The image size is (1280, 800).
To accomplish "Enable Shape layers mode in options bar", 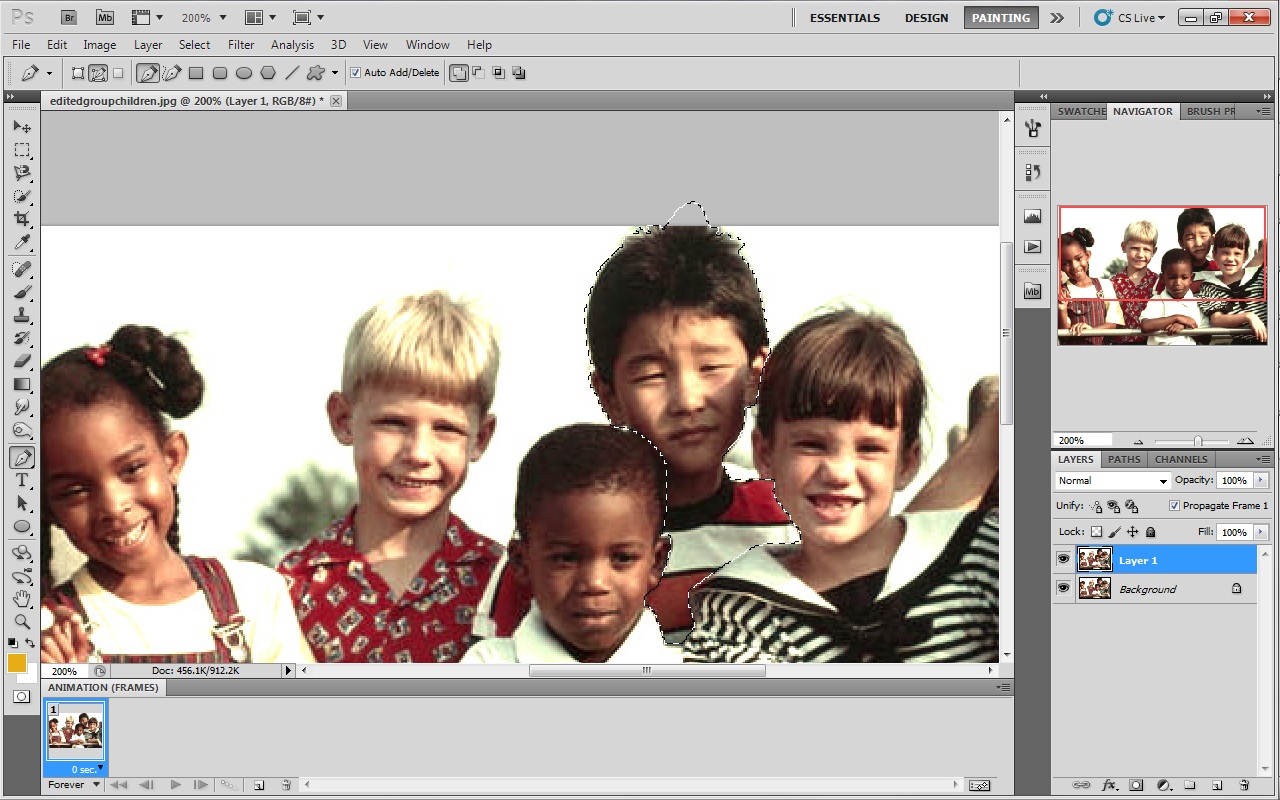I will [x=78, y=73].
